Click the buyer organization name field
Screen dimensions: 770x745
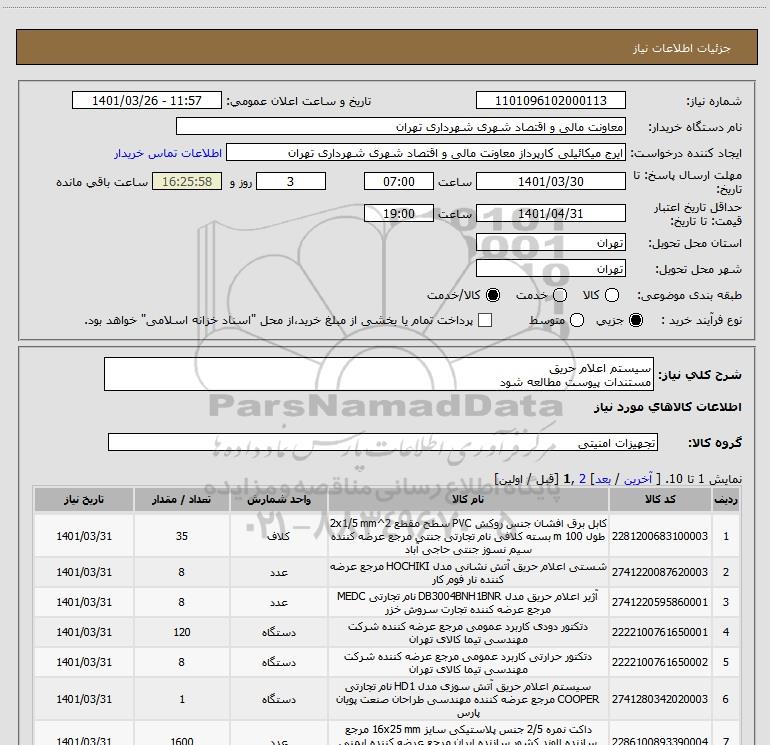tap(401, 126)
